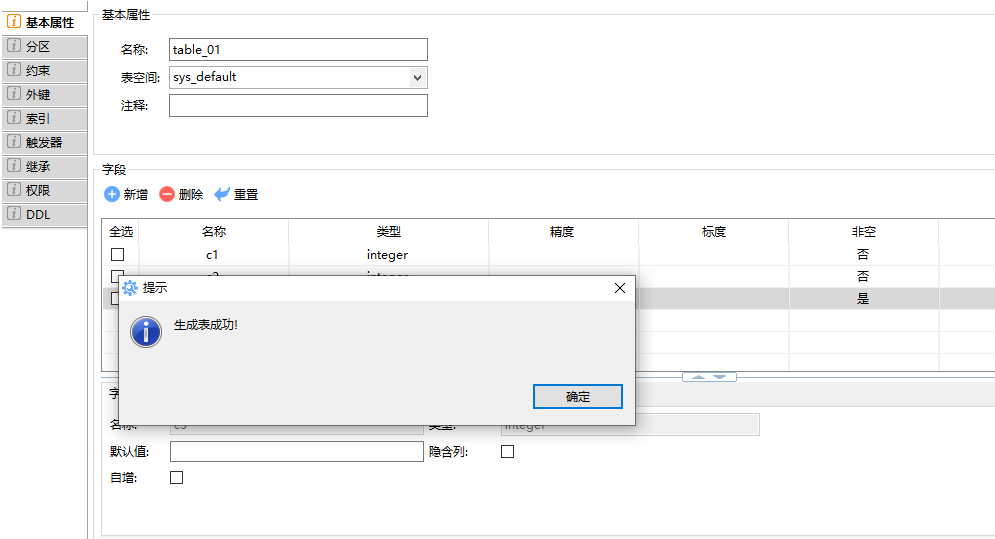The height and width of the screenshot is (539, 995).
Task: Collapse the panel using the splitter arrows
Action: pyautogui.click(x=709, y=377)
